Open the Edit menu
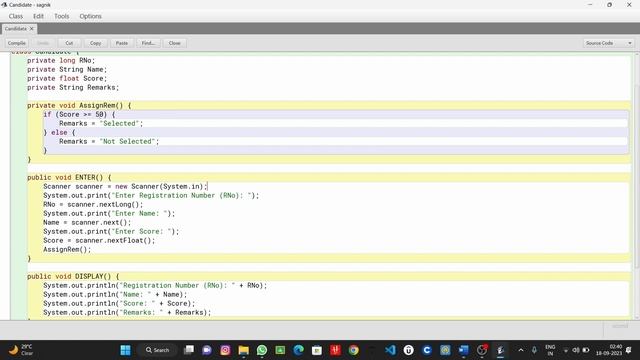Viewport: 640px width, 360px height. [38, 16]
